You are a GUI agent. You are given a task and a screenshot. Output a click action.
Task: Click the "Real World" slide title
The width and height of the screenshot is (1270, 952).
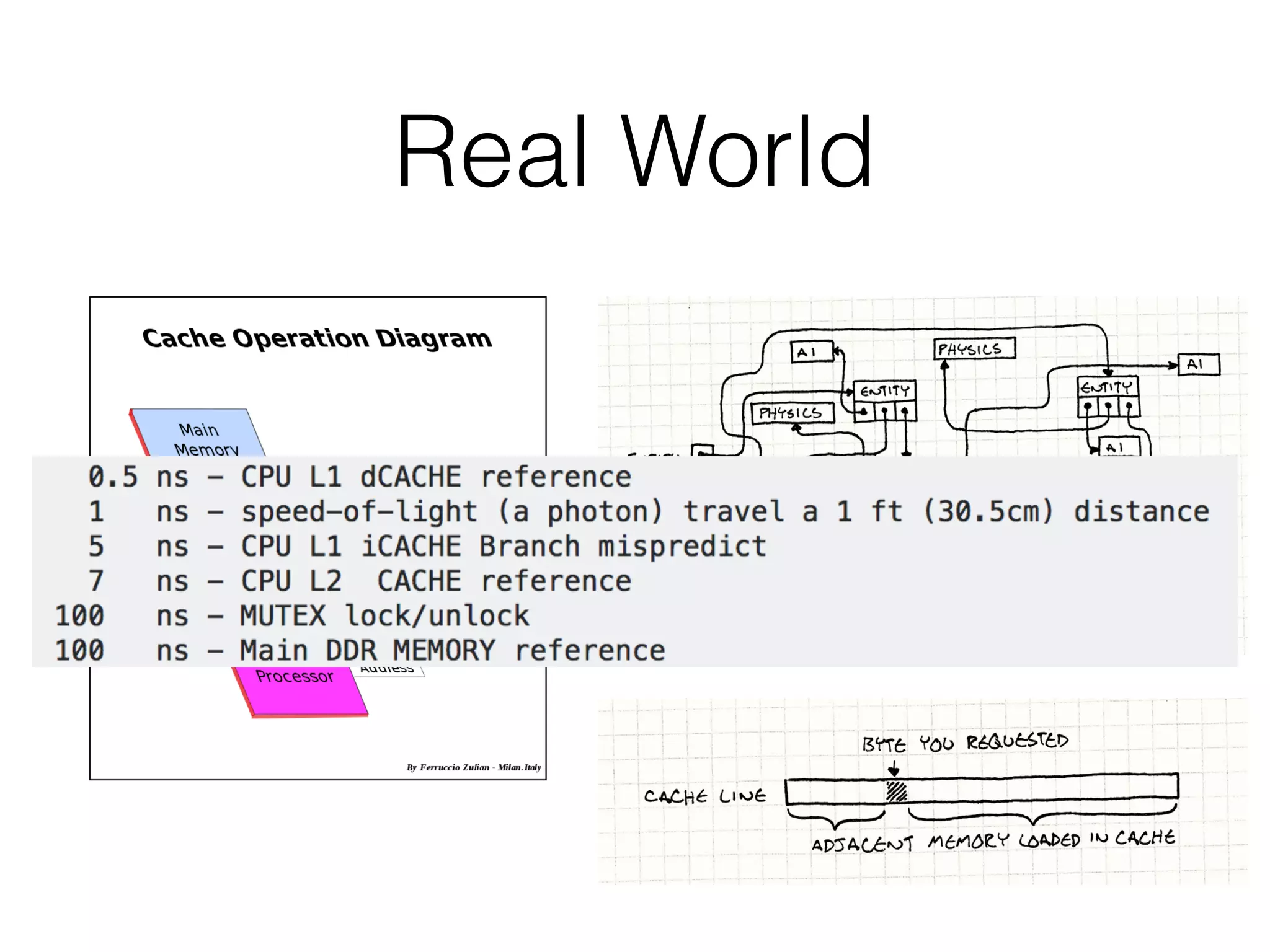pos(634,151)
